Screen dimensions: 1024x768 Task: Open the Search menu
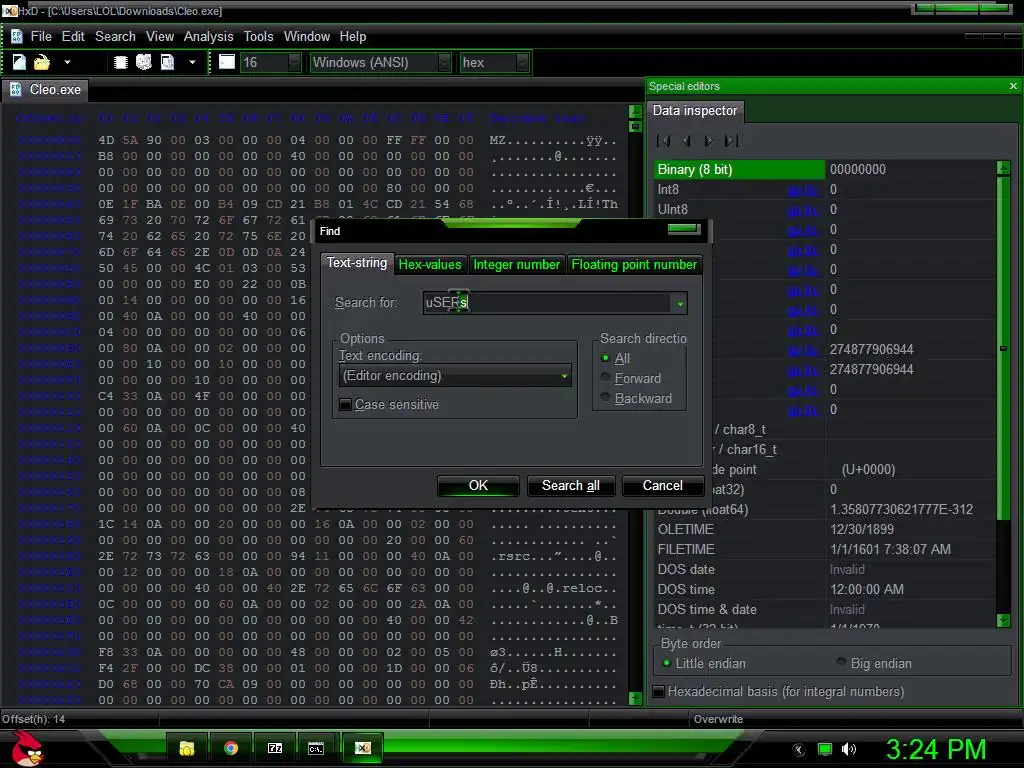tap(115, 37)
